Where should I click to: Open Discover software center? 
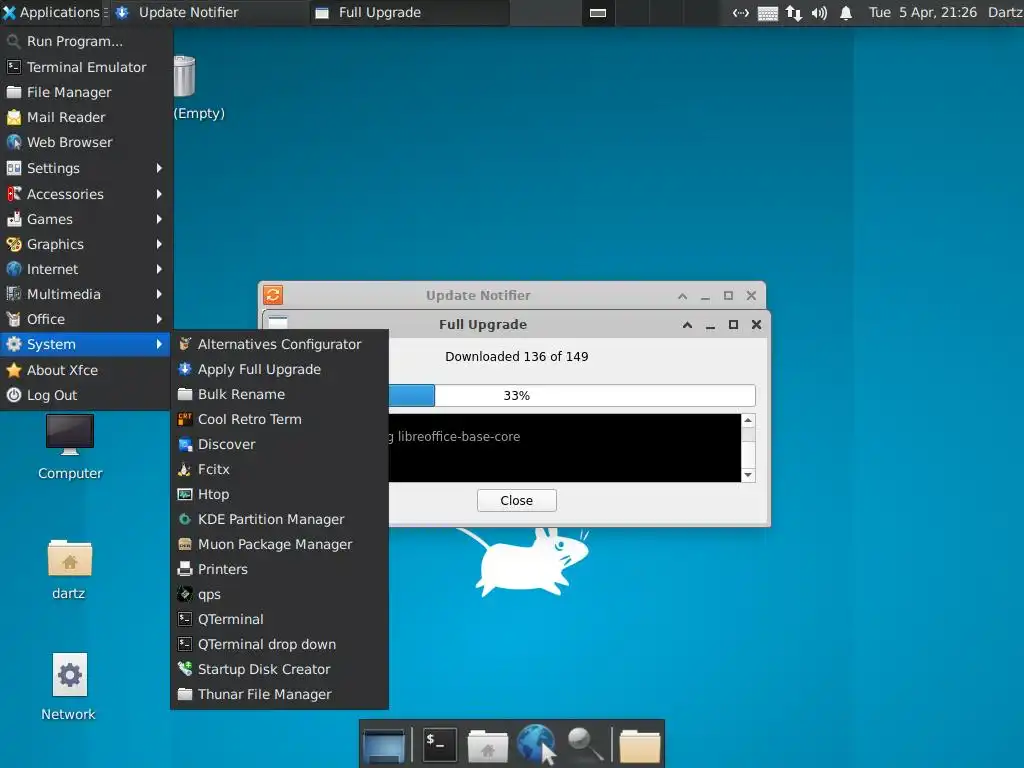tap(280, 444)
